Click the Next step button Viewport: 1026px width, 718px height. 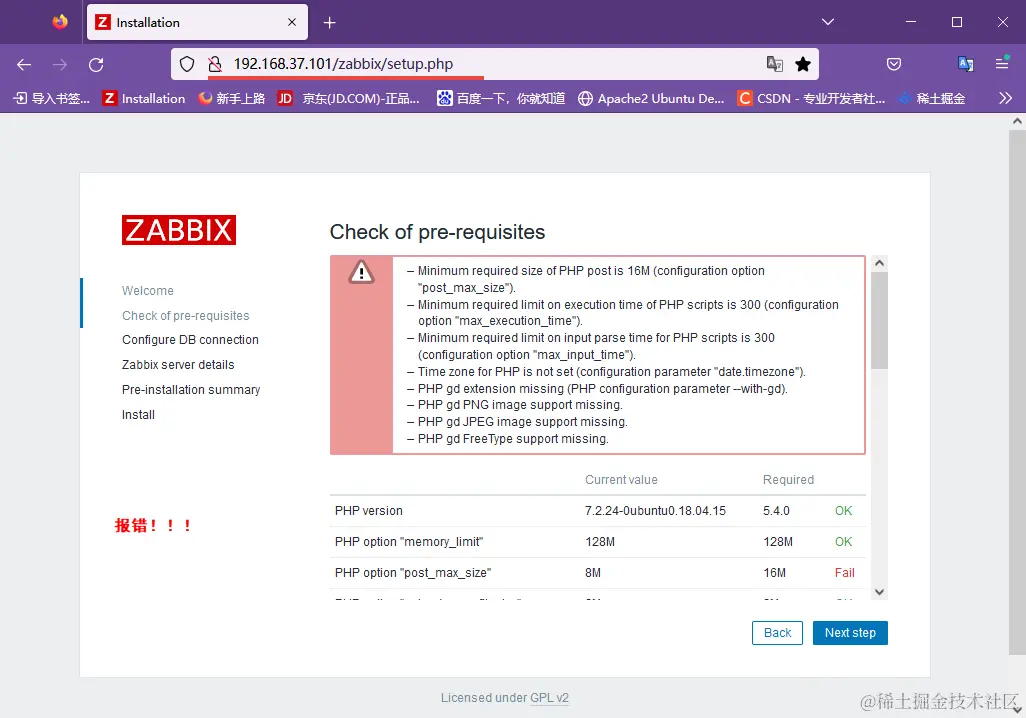tap(850, 633)
